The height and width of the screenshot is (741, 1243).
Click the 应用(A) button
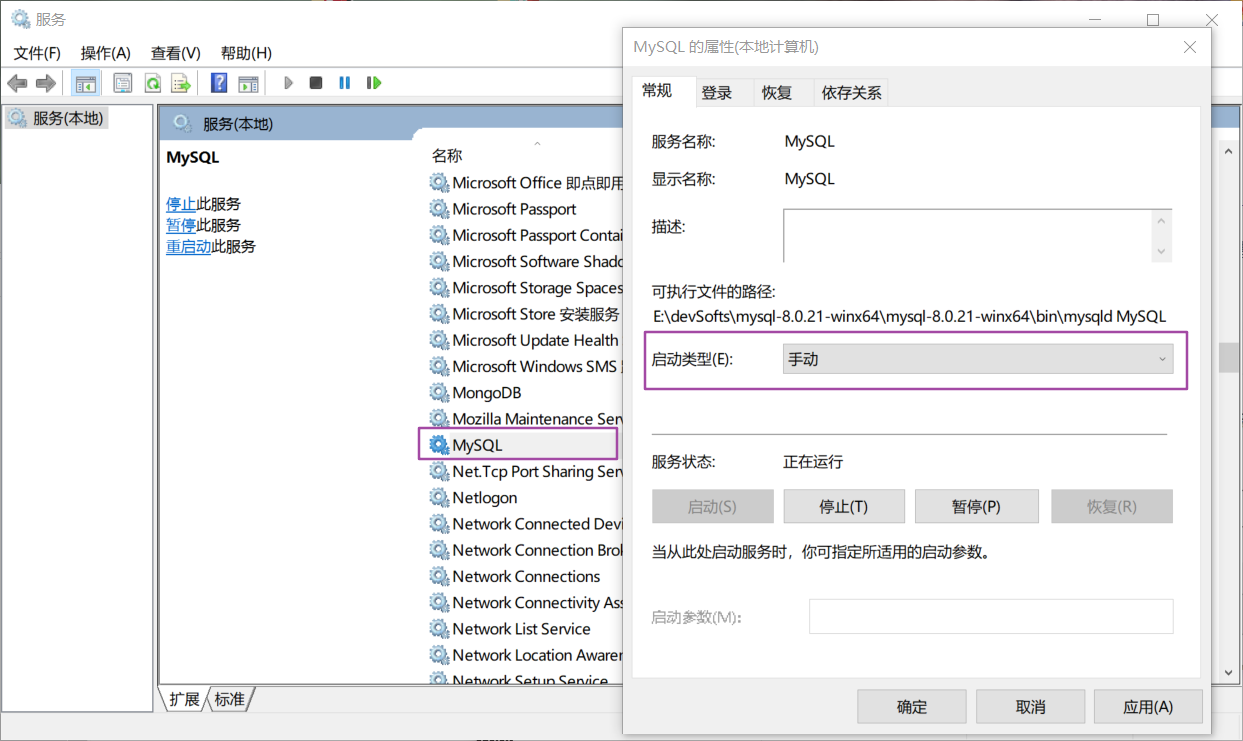click(1148, 706)
